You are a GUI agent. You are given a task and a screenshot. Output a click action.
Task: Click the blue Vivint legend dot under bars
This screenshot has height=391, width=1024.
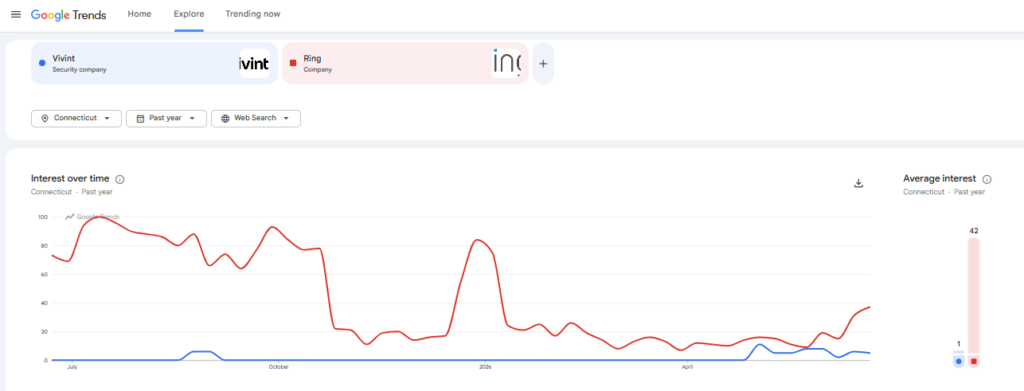(958, 361)
